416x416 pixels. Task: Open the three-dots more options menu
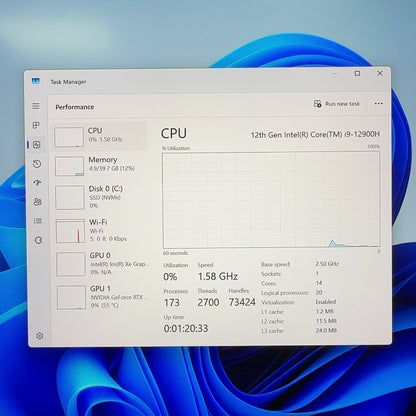[x=378, y=103]
